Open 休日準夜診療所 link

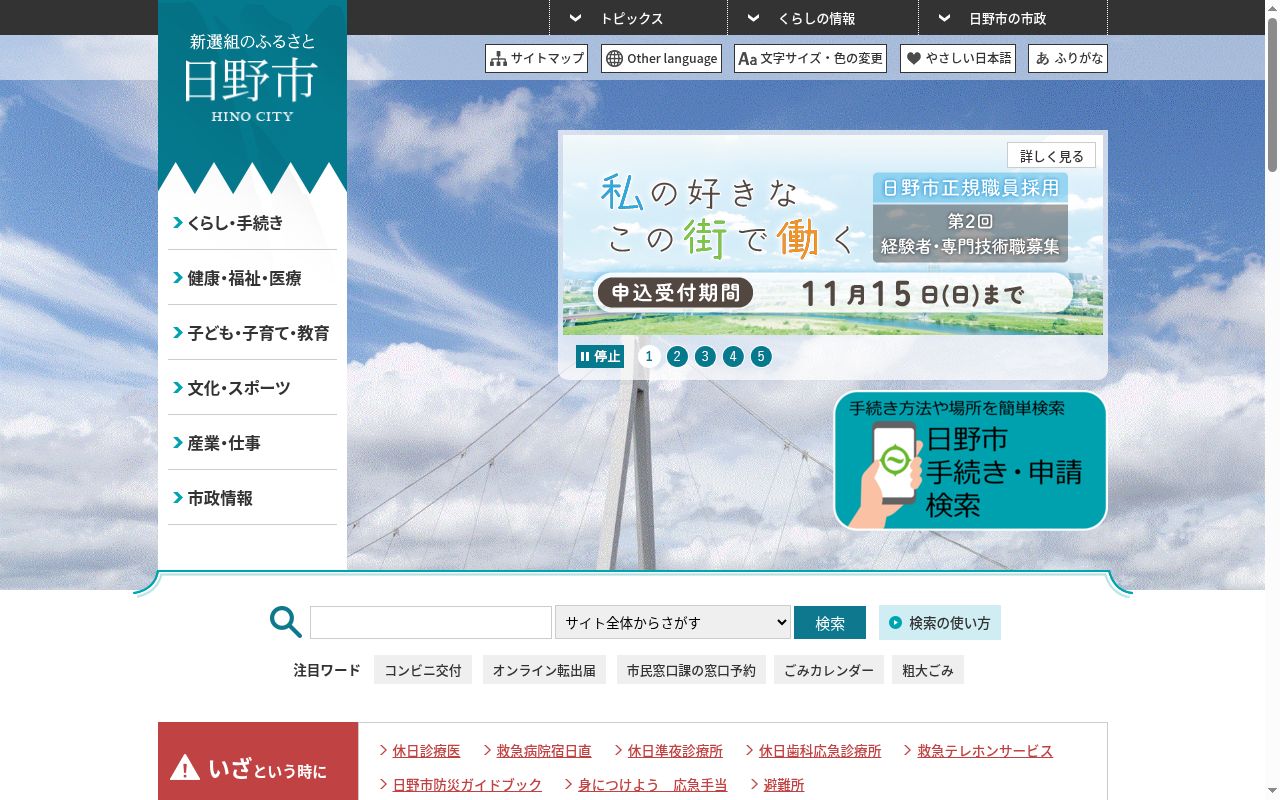click(x=675, y=750)
